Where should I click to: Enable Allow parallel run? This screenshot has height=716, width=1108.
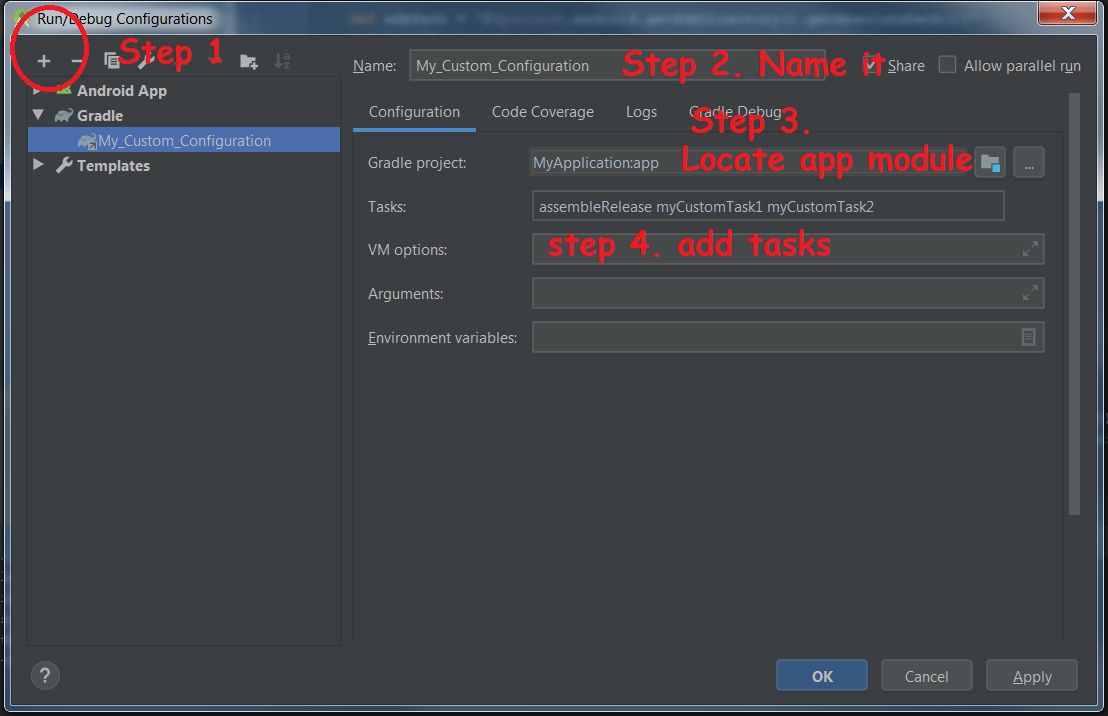coord(947,64)
